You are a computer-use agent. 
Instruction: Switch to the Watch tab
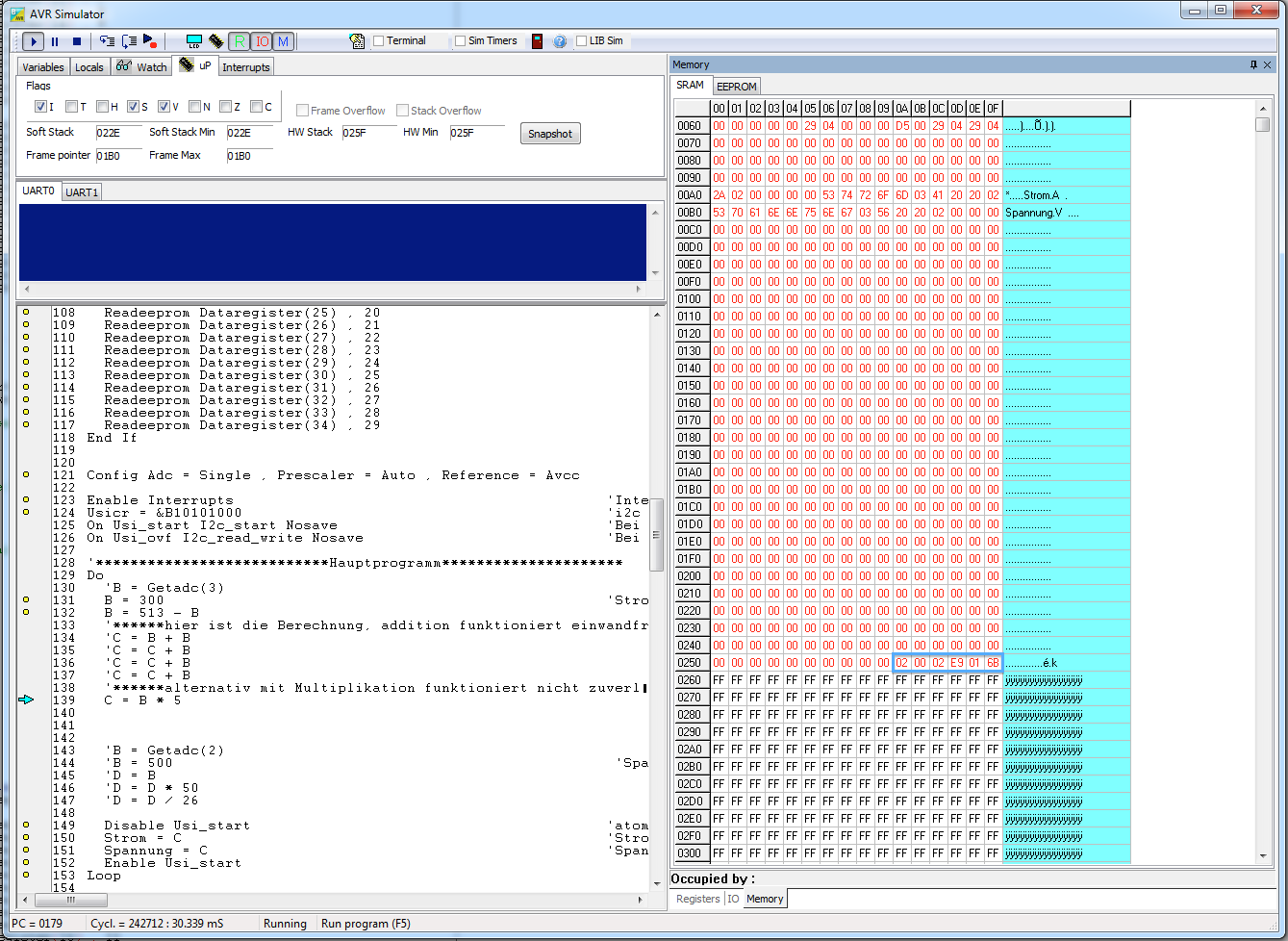coord(140,66)
